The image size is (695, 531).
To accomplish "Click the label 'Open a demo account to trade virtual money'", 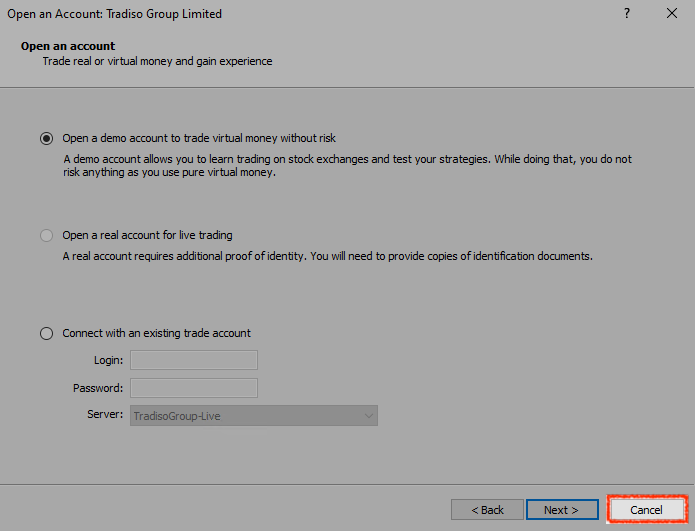I will [199, 138].
